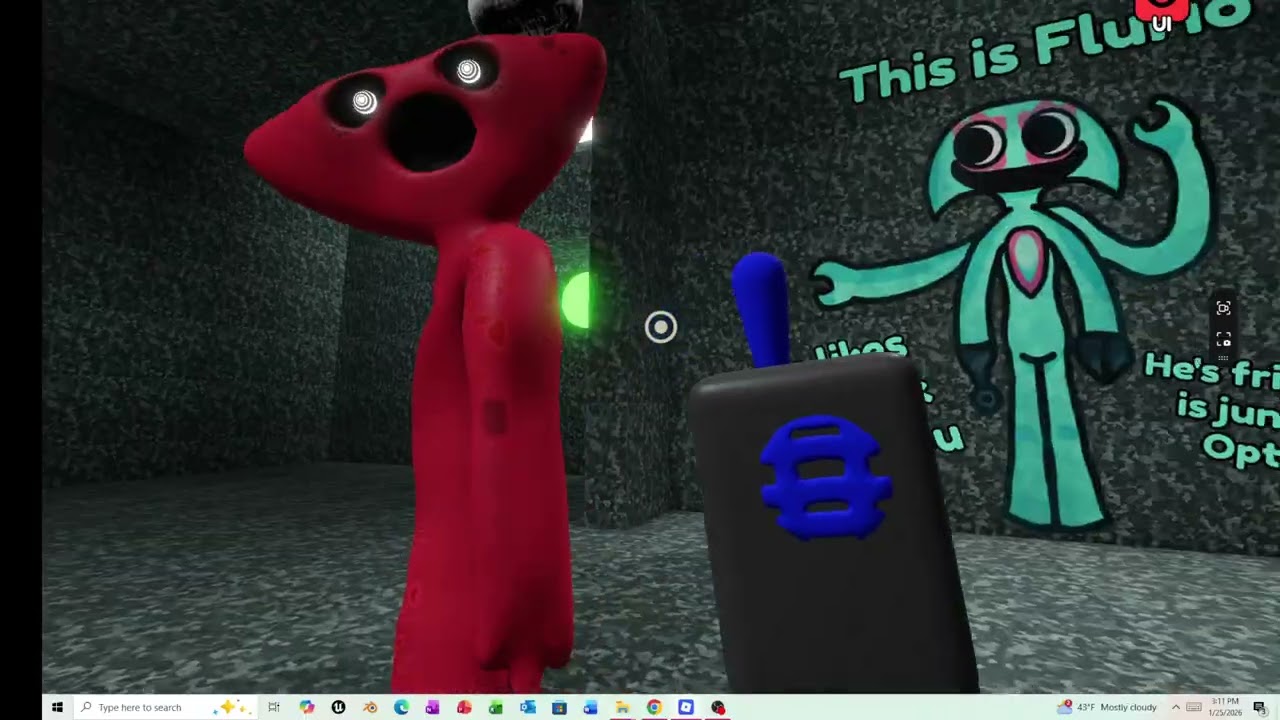Image resolution: width=1280 pixels, height=720 pixels.
Task: Click the taskbar search box
Action: [165, 707]
